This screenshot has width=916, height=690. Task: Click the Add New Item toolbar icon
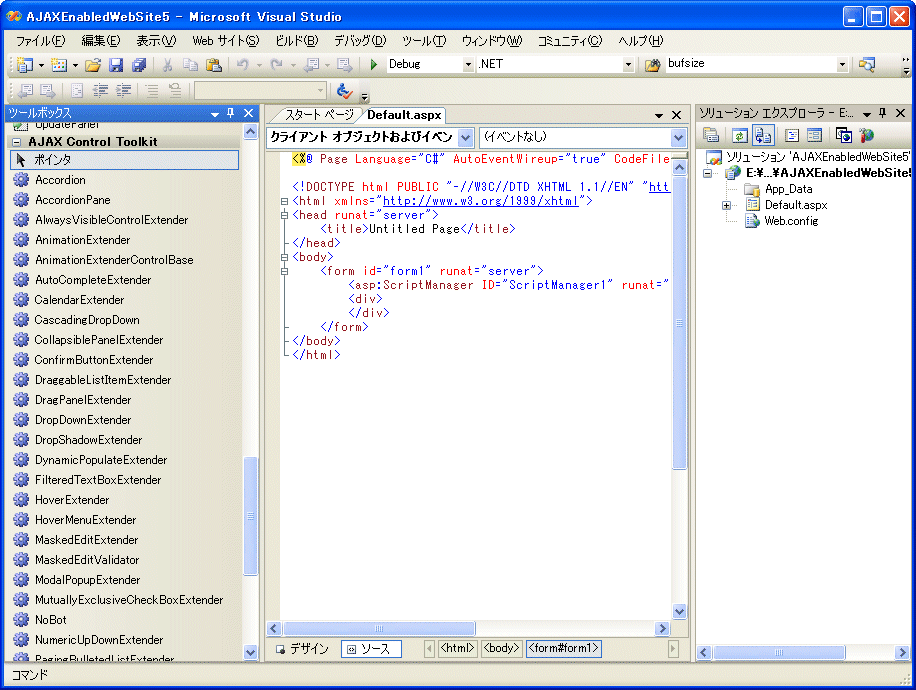(x=59, y=65)
